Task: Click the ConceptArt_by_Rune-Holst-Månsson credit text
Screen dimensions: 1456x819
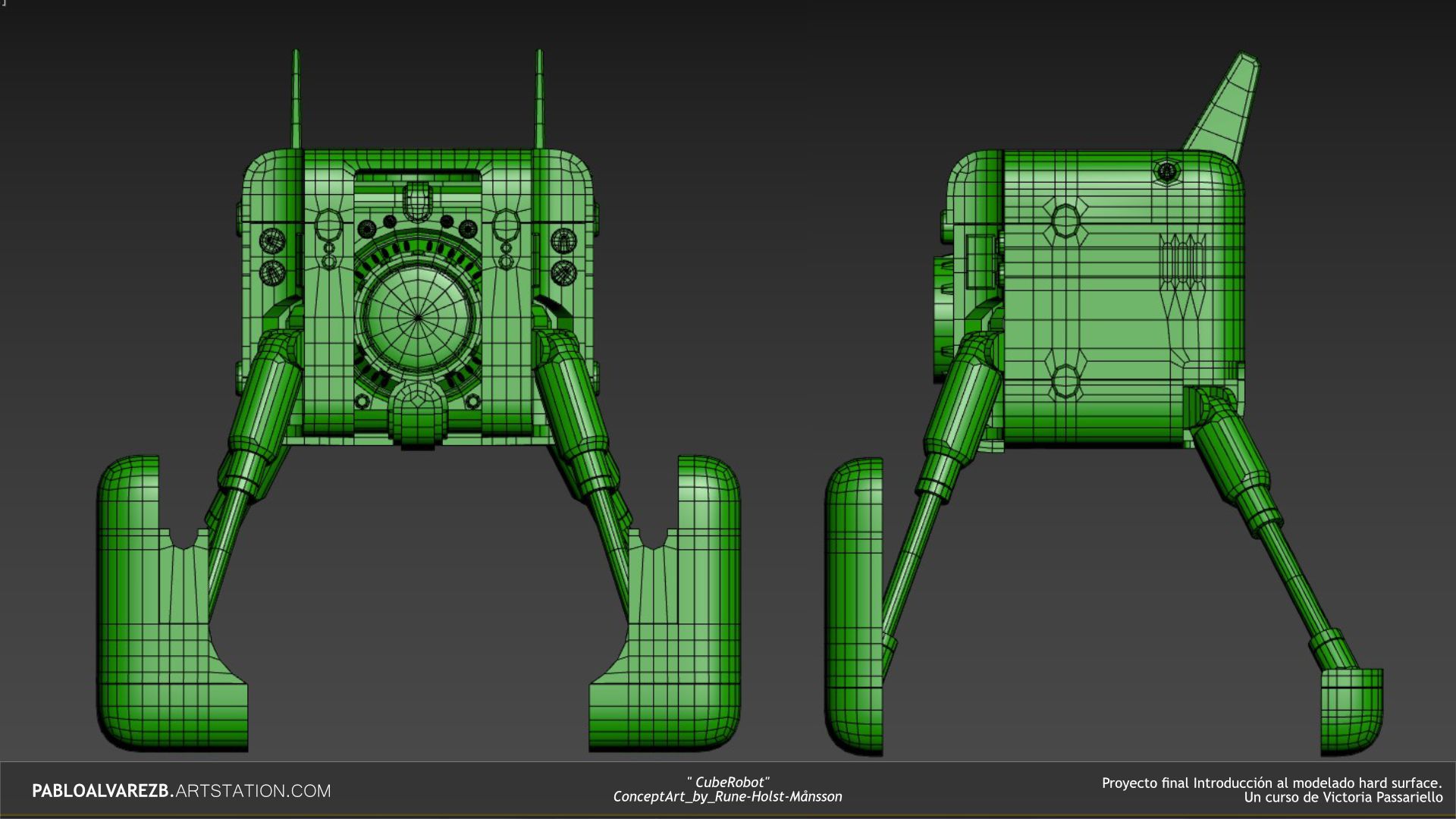Action: point(728,797)
